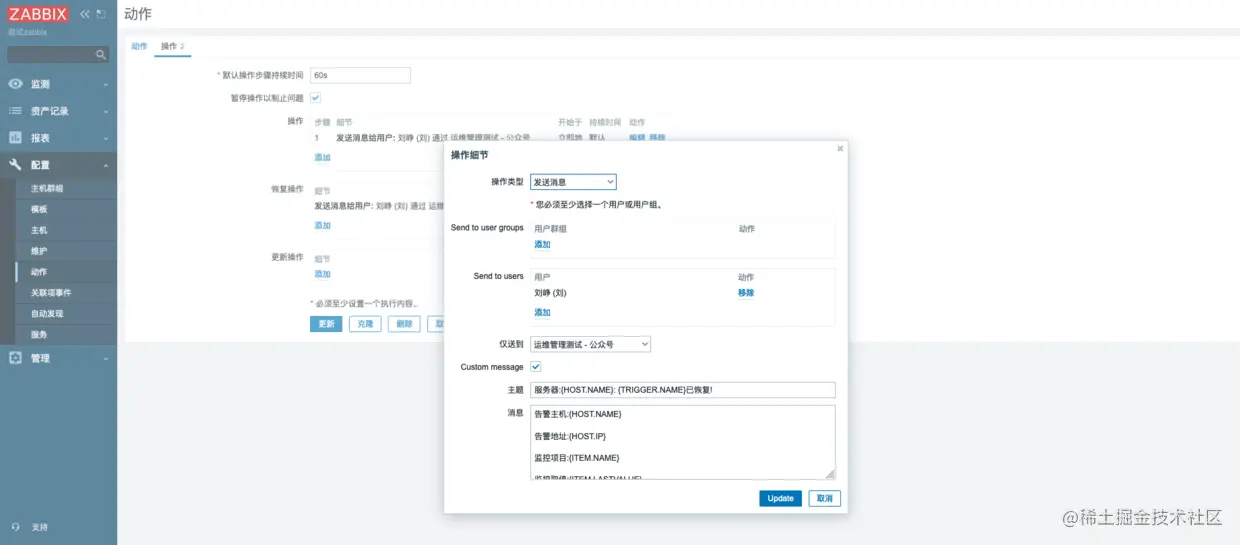
Task: Click 添加 link under 恢复操作 section
Action: (x=322, y=225)
